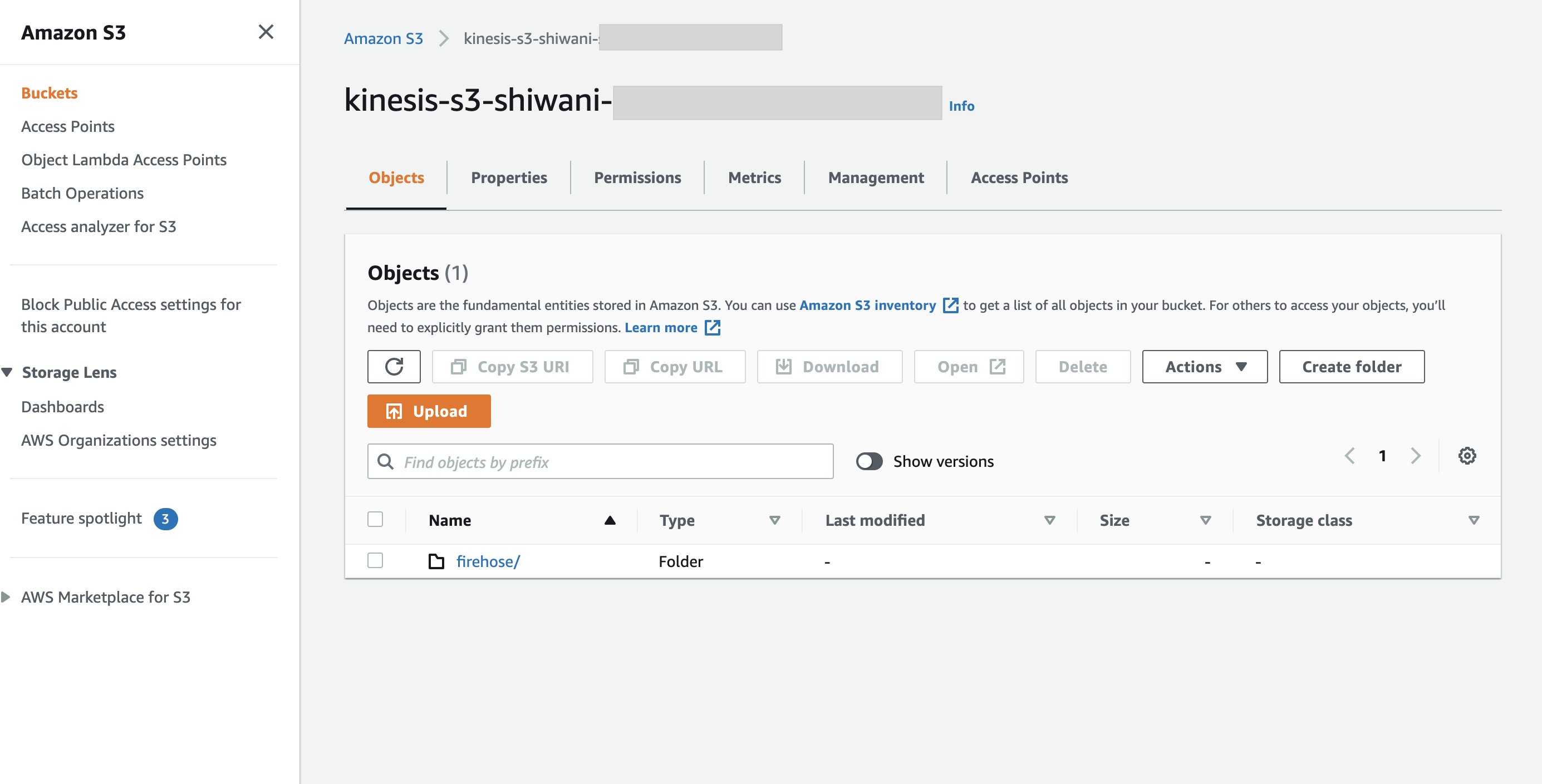Image resolution: width=1542 pixels, height=784 pixels.
Task: Toggle Show versions switch
Action: coord(869,461)
